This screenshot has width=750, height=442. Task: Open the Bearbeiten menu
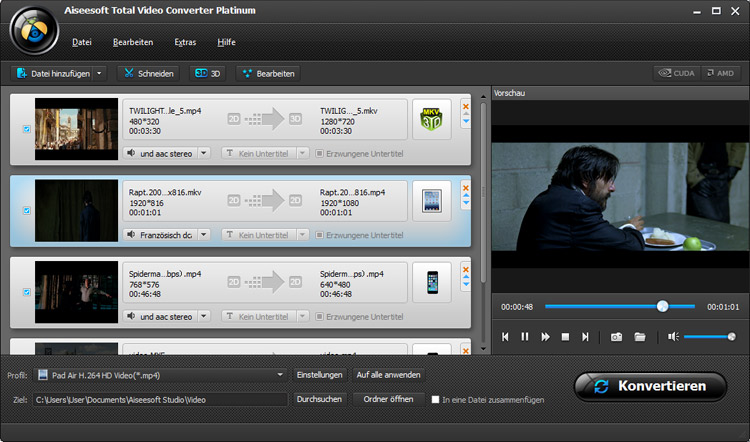tap(133, 42)
